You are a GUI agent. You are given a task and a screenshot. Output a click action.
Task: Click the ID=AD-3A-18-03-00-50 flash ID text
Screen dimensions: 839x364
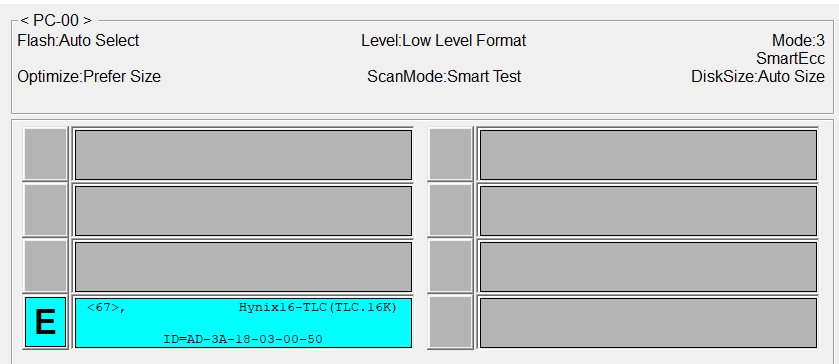pyautogui.click(x=243, y=339)
